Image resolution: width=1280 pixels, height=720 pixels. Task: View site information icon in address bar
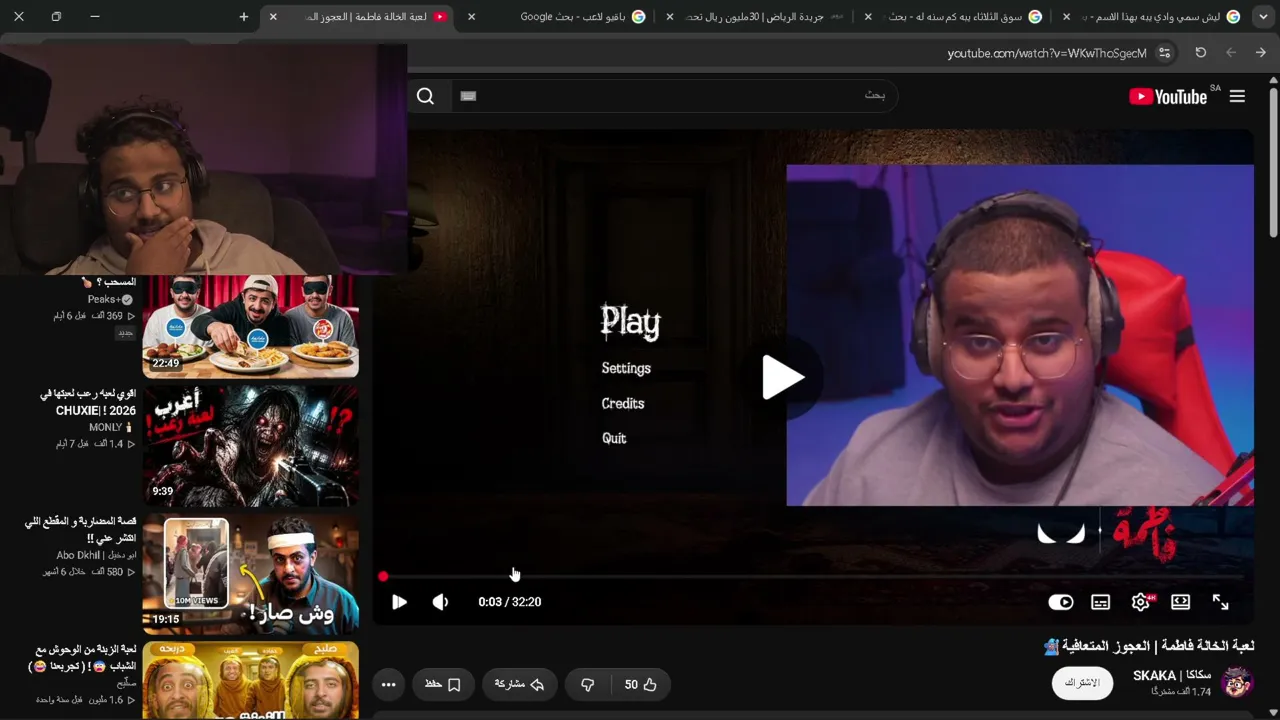click(1164, 53)
